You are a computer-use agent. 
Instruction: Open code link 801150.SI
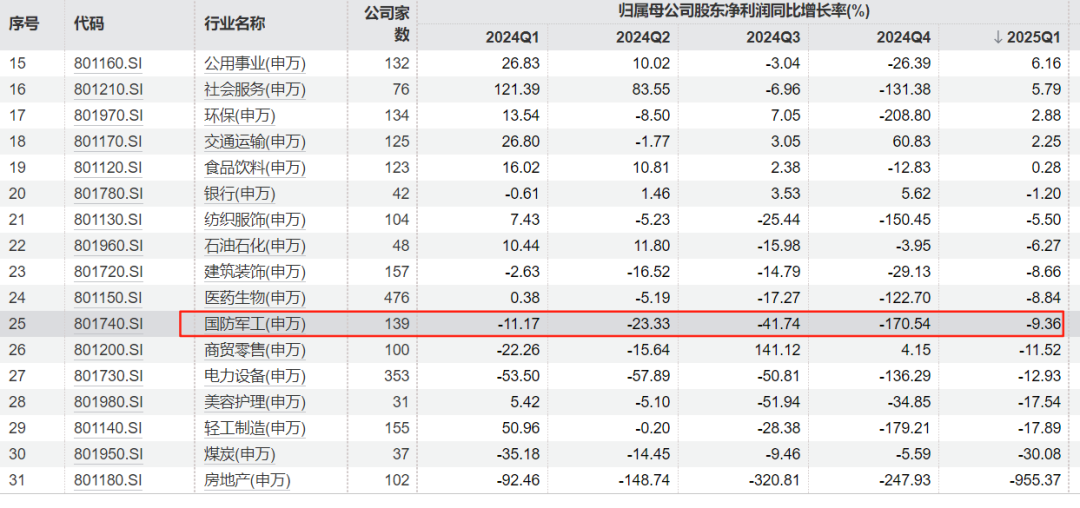(x=108, y=297)
